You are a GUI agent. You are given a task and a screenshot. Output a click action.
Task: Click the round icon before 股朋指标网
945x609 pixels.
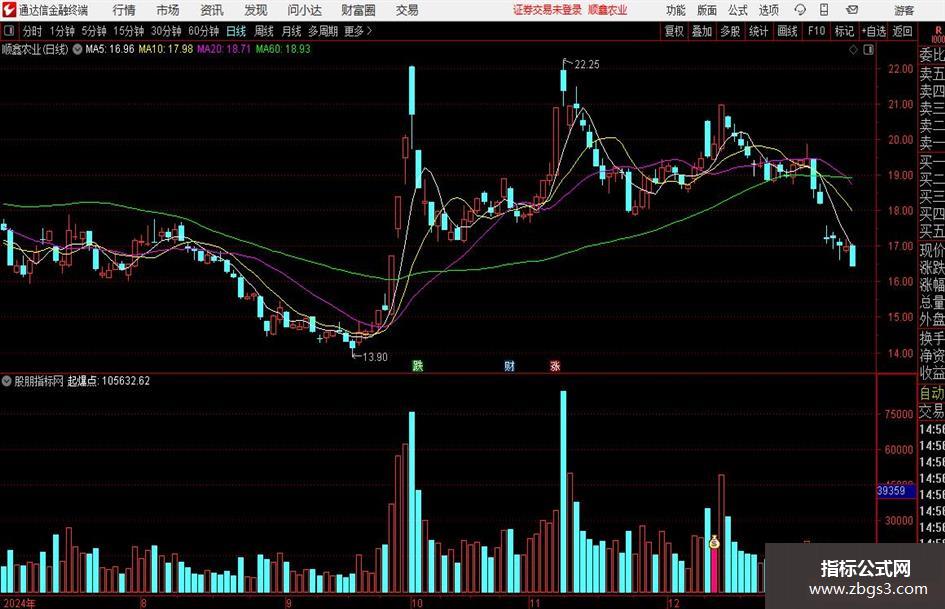pos(7,381)
